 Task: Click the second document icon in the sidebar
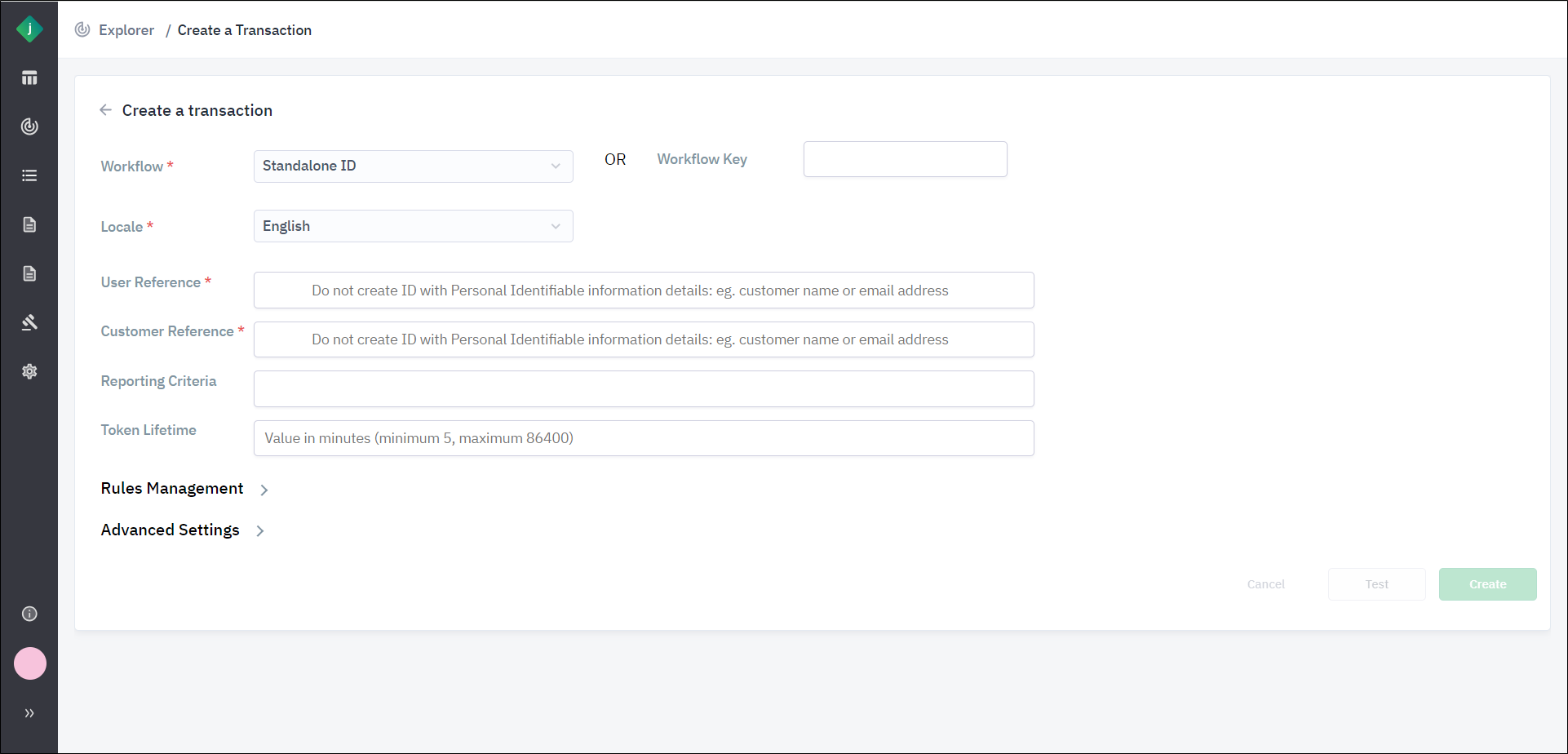pos(29,273)
